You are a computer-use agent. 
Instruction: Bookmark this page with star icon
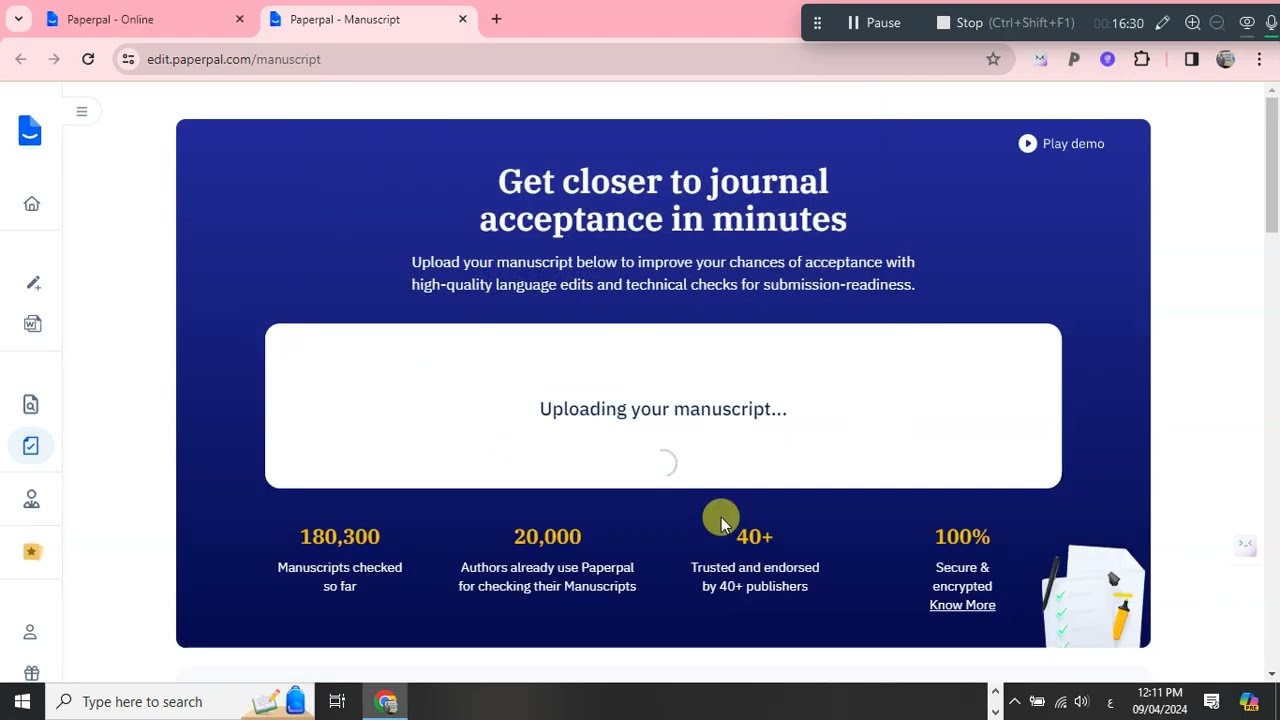pos(993,59)
